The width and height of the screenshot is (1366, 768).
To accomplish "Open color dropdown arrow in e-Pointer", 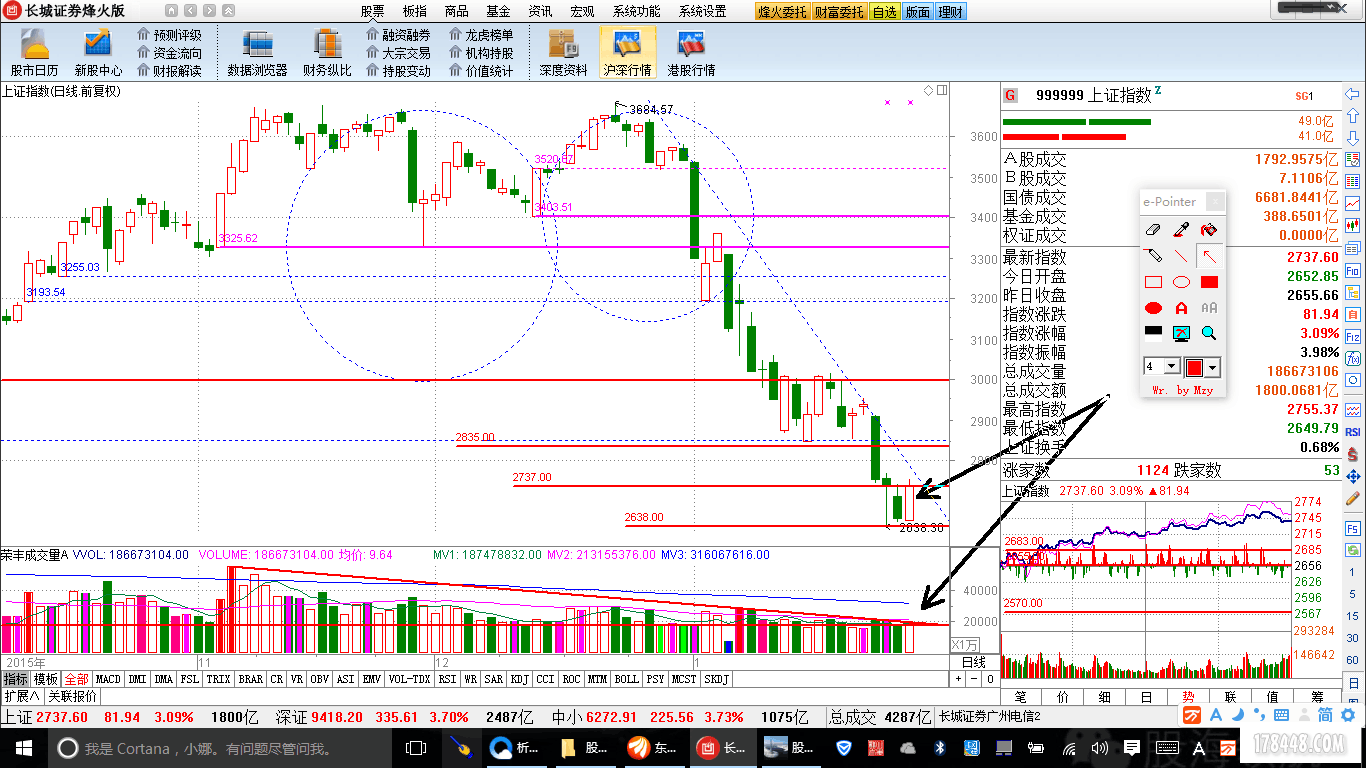I will point(1211,367).
